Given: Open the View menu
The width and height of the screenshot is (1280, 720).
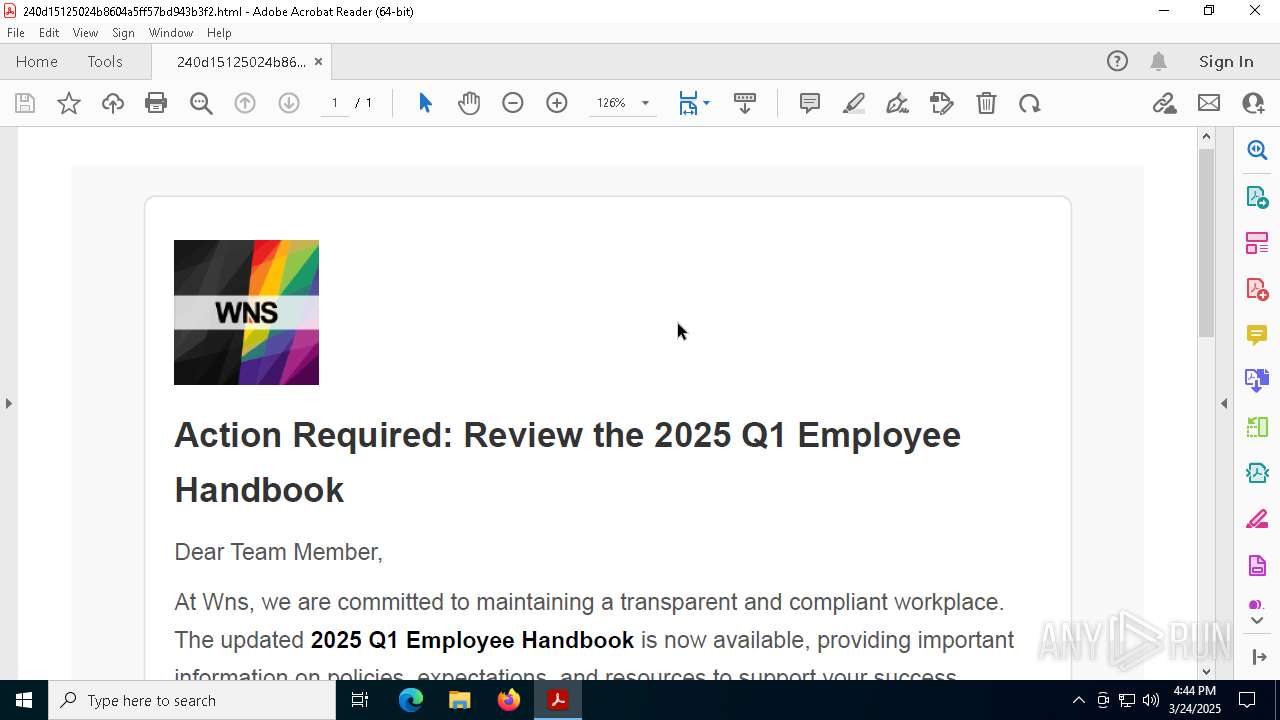Looking at the screenshot, I should pos(86,33).
